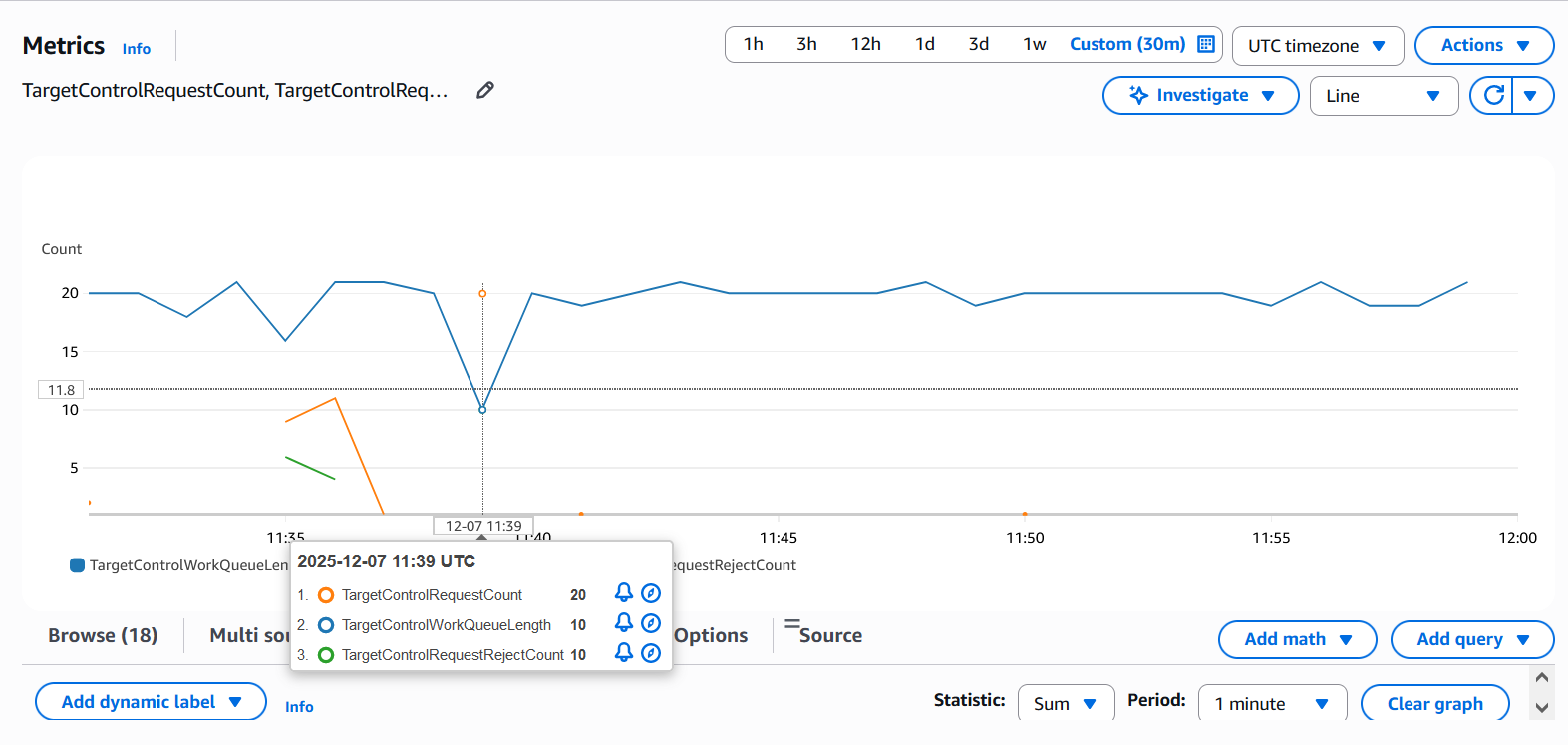Switch to the Browse (18) tab
Viewport: 1568px width, 745px height.
103,635
